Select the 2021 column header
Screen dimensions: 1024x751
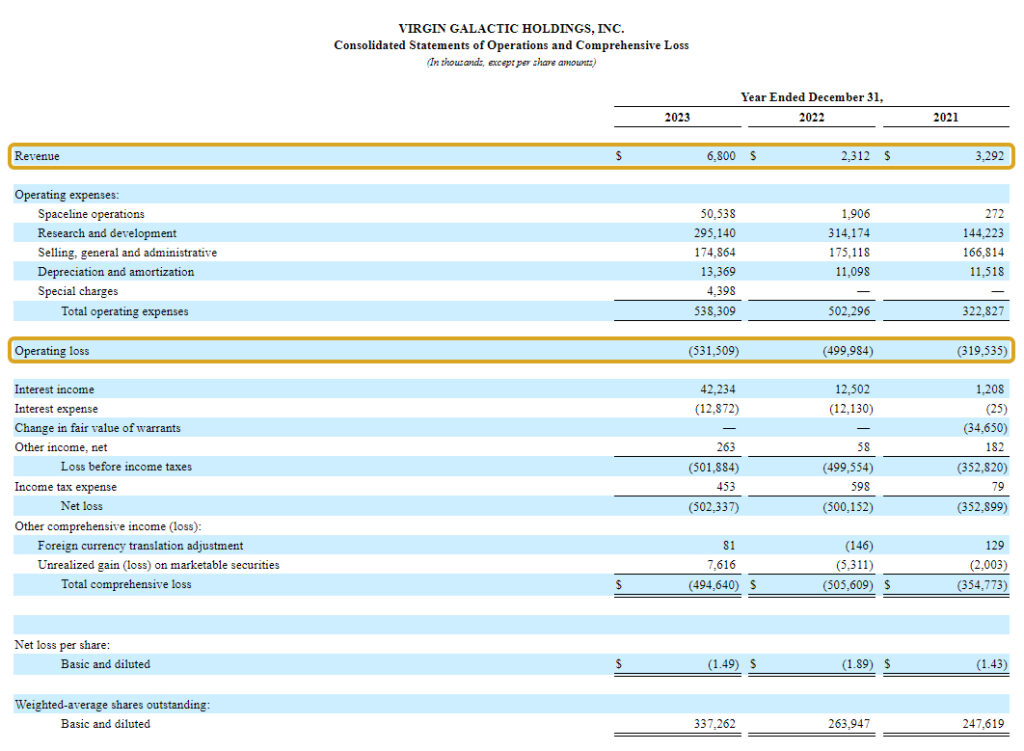pyautogui.click(x=946, y=117)
